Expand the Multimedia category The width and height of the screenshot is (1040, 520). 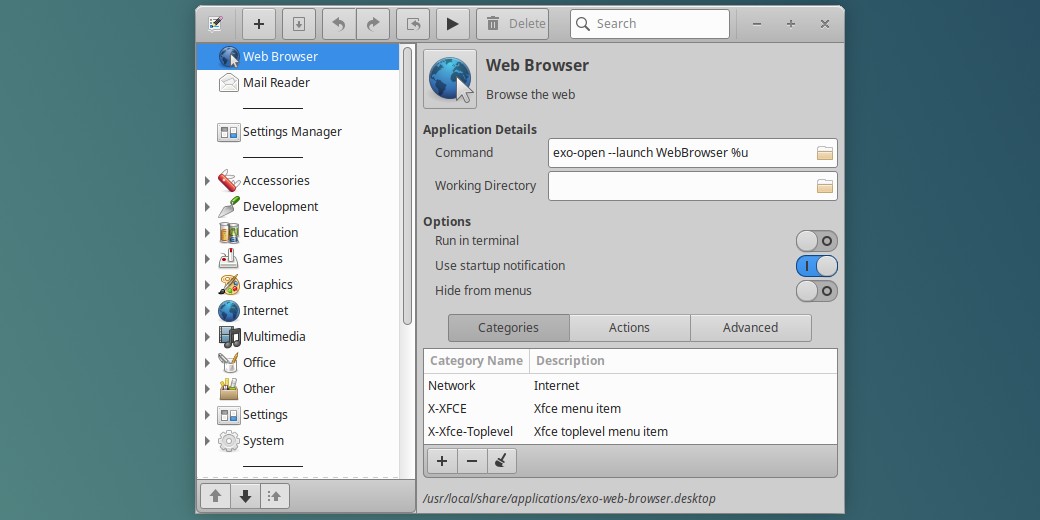207,336
